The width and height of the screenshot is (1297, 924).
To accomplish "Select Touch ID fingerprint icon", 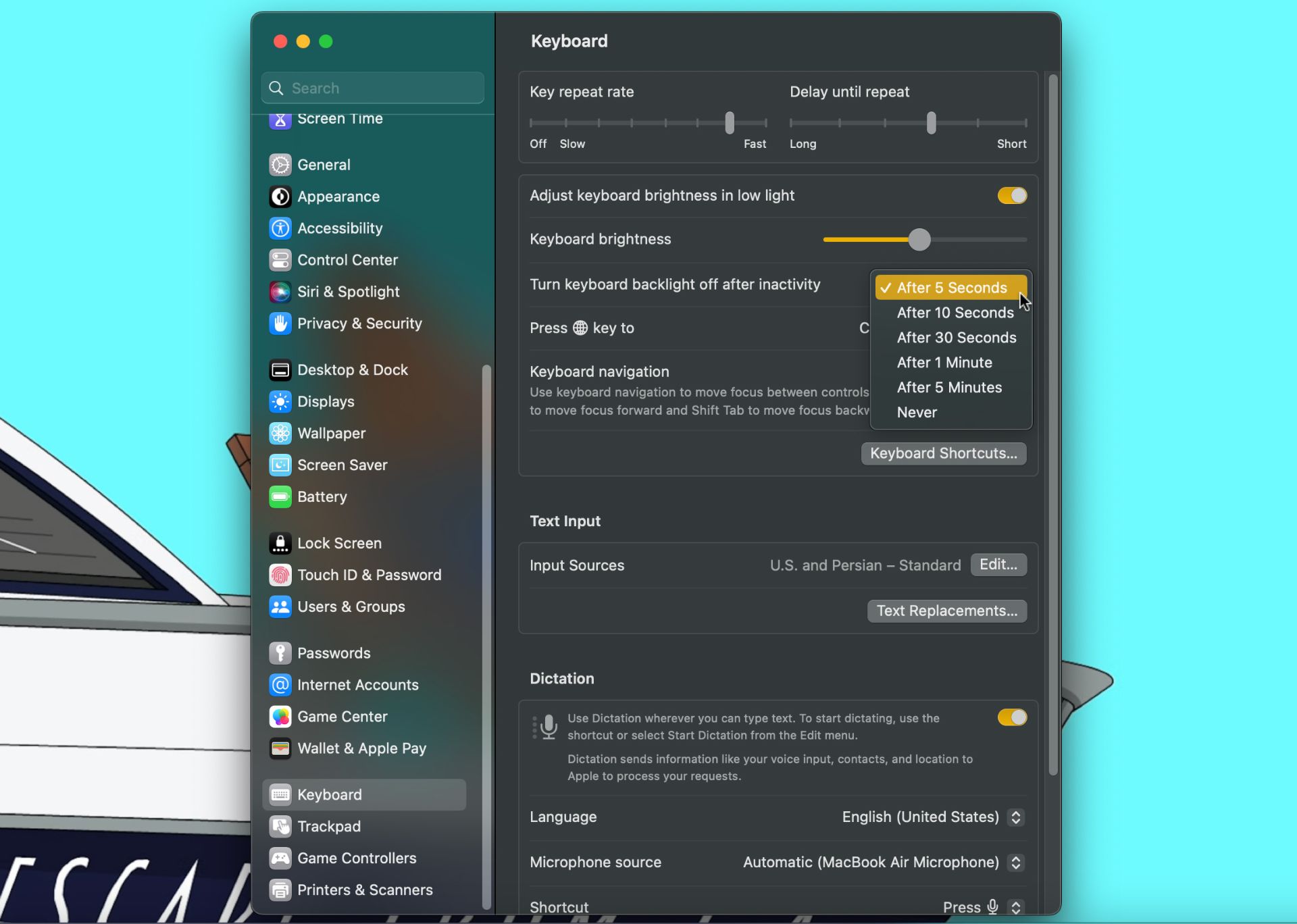I will [280, 575].
